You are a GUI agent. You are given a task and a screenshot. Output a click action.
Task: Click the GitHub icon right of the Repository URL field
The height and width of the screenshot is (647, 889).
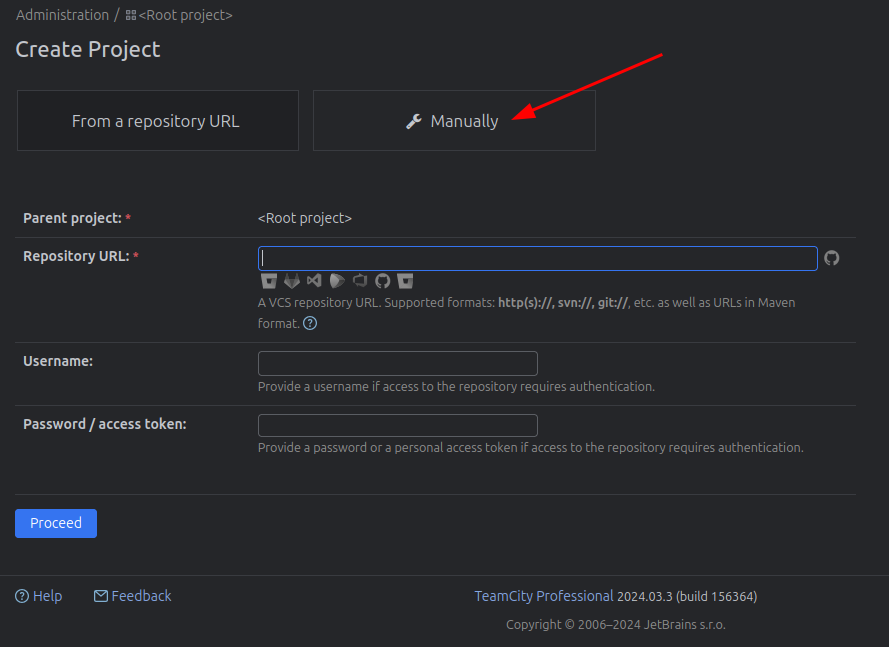(832, 258)
